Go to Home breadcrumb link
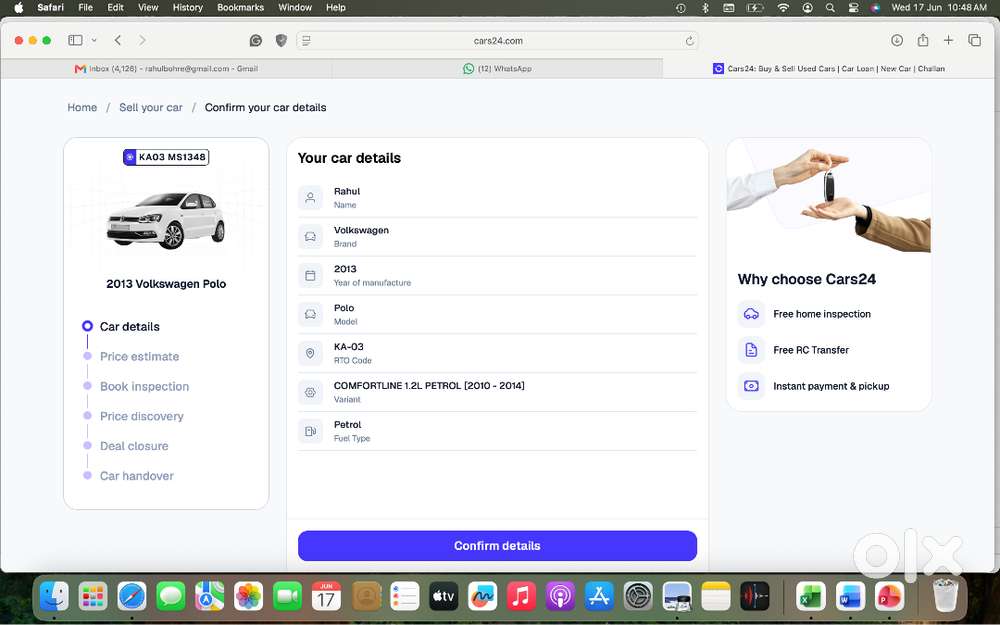Viewport: 1000px width, 625px height. [82, 107]
